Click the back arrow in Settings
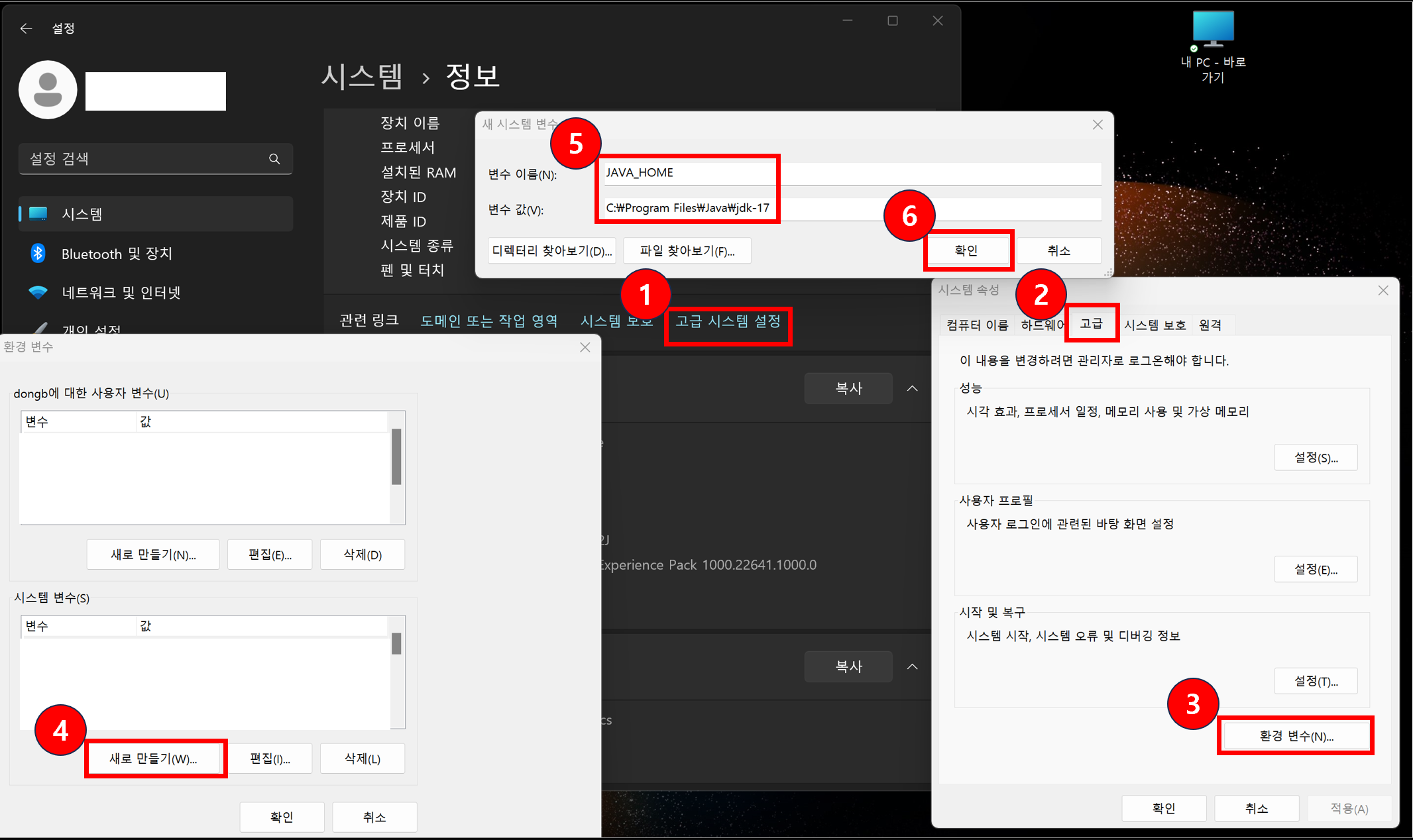 point(26,28)
